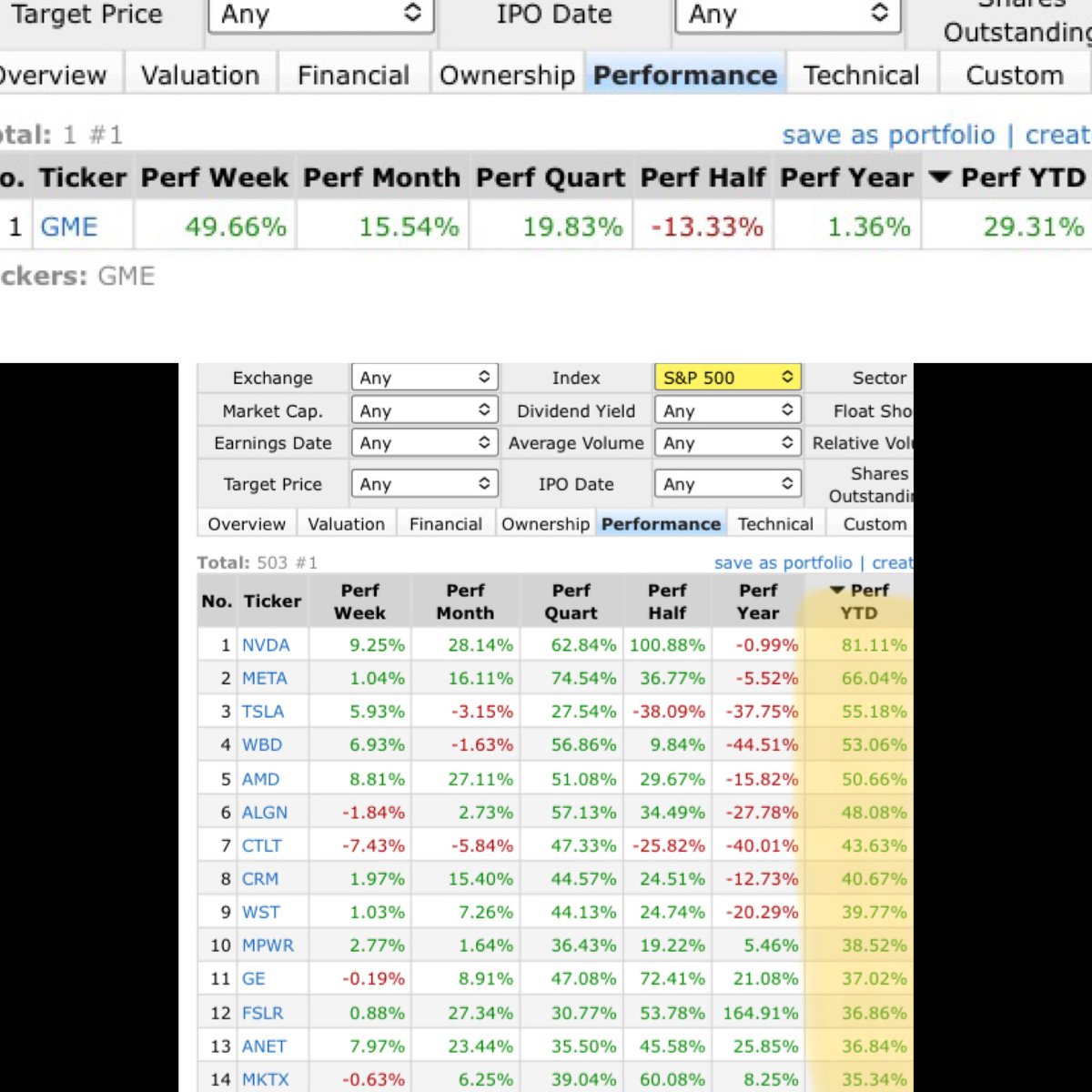Open the IPO Date dropdown in the top screenshot
1092x1092 pixels.
point(787,15)
